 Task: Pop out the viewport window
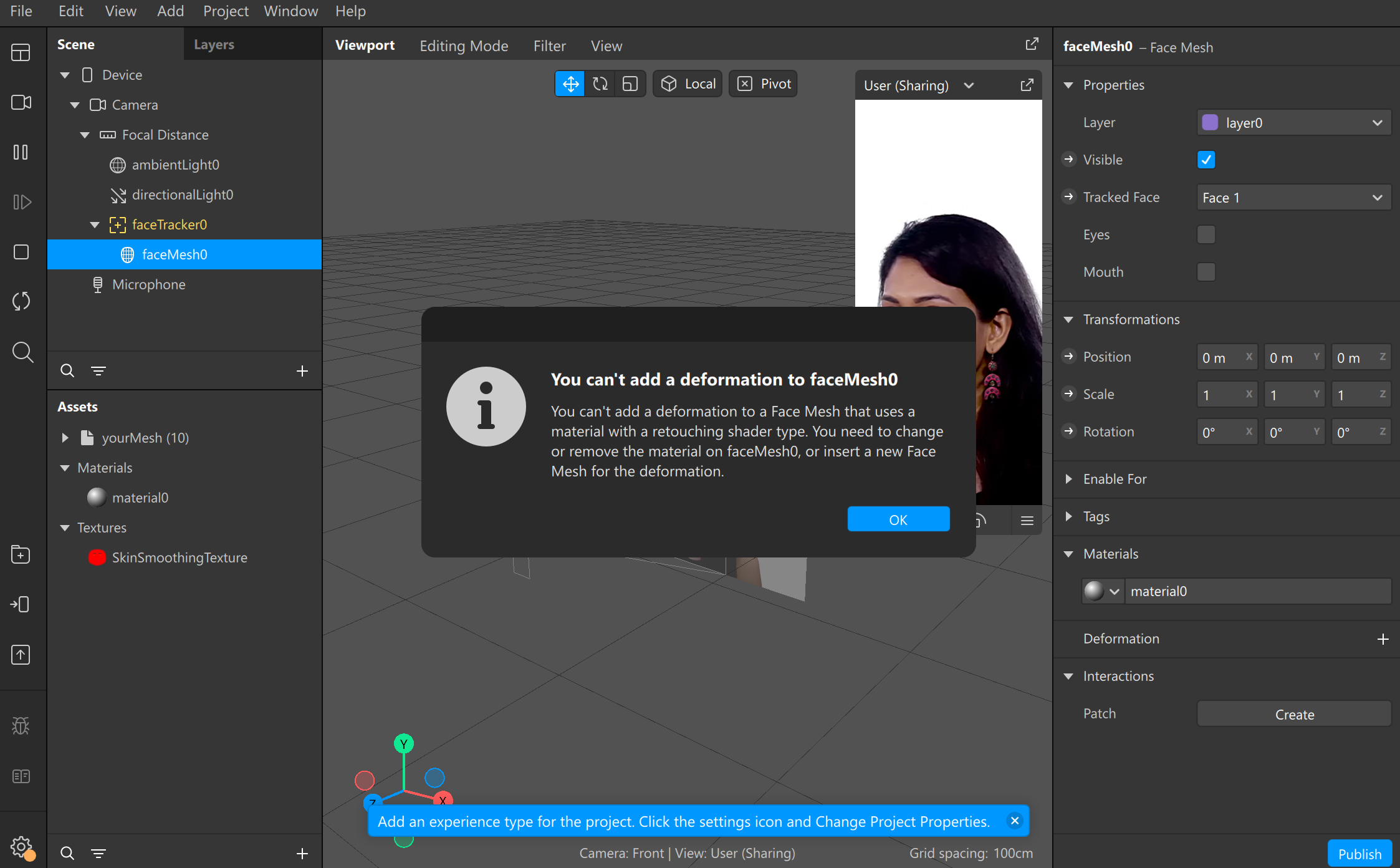coord(1032,44)
